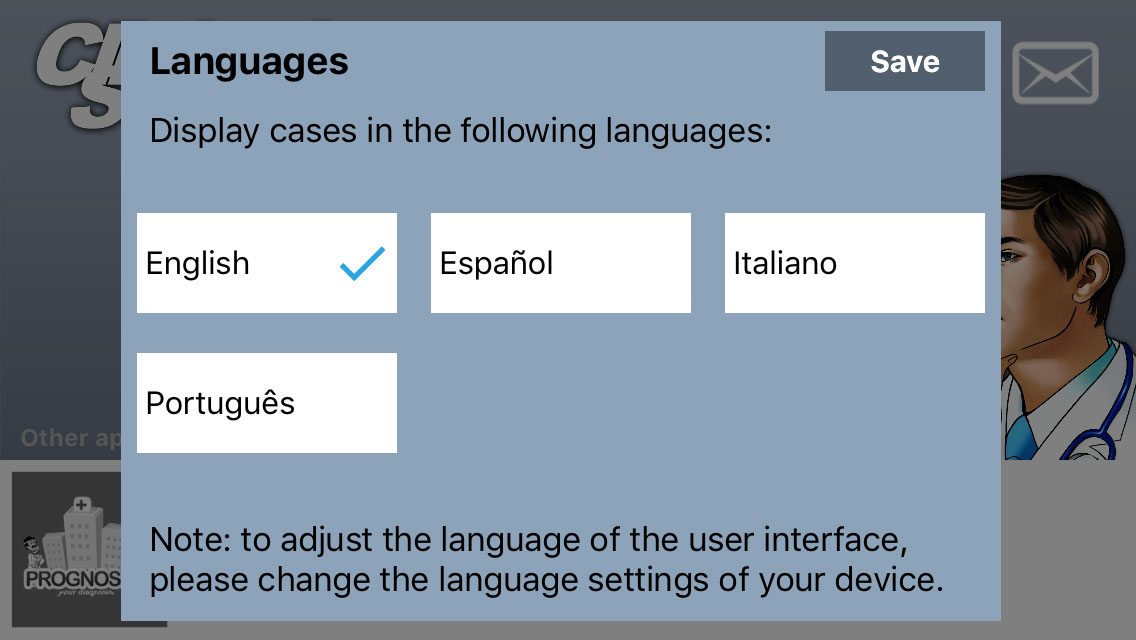This screenshot has width=1136, height=640.
Task: Click the doctor's stethoscope
Action: click(x=1112, y=410)
